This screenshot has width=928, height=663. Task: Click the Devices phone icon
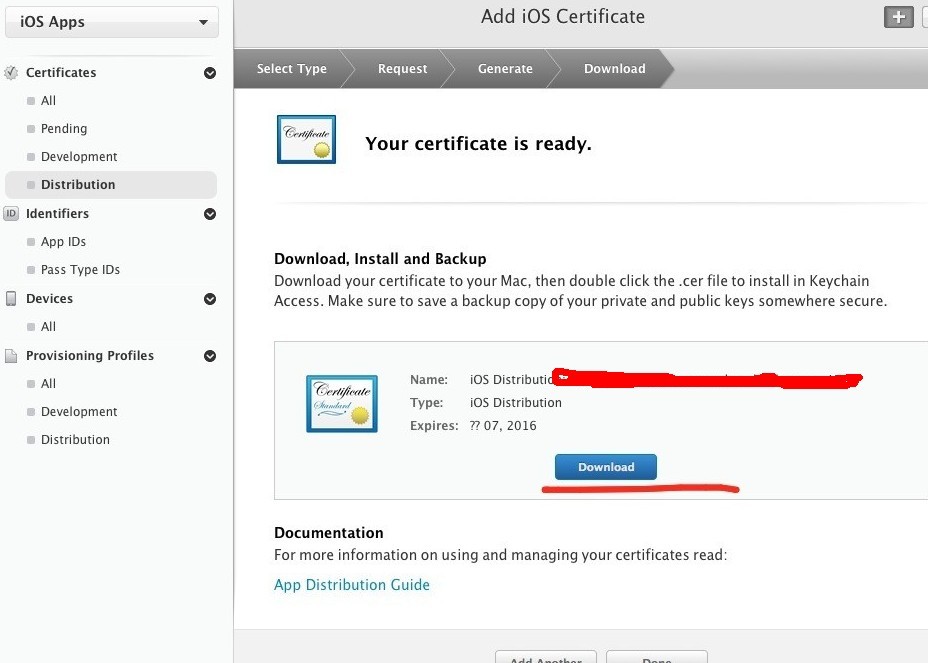[x=11, y=298]
